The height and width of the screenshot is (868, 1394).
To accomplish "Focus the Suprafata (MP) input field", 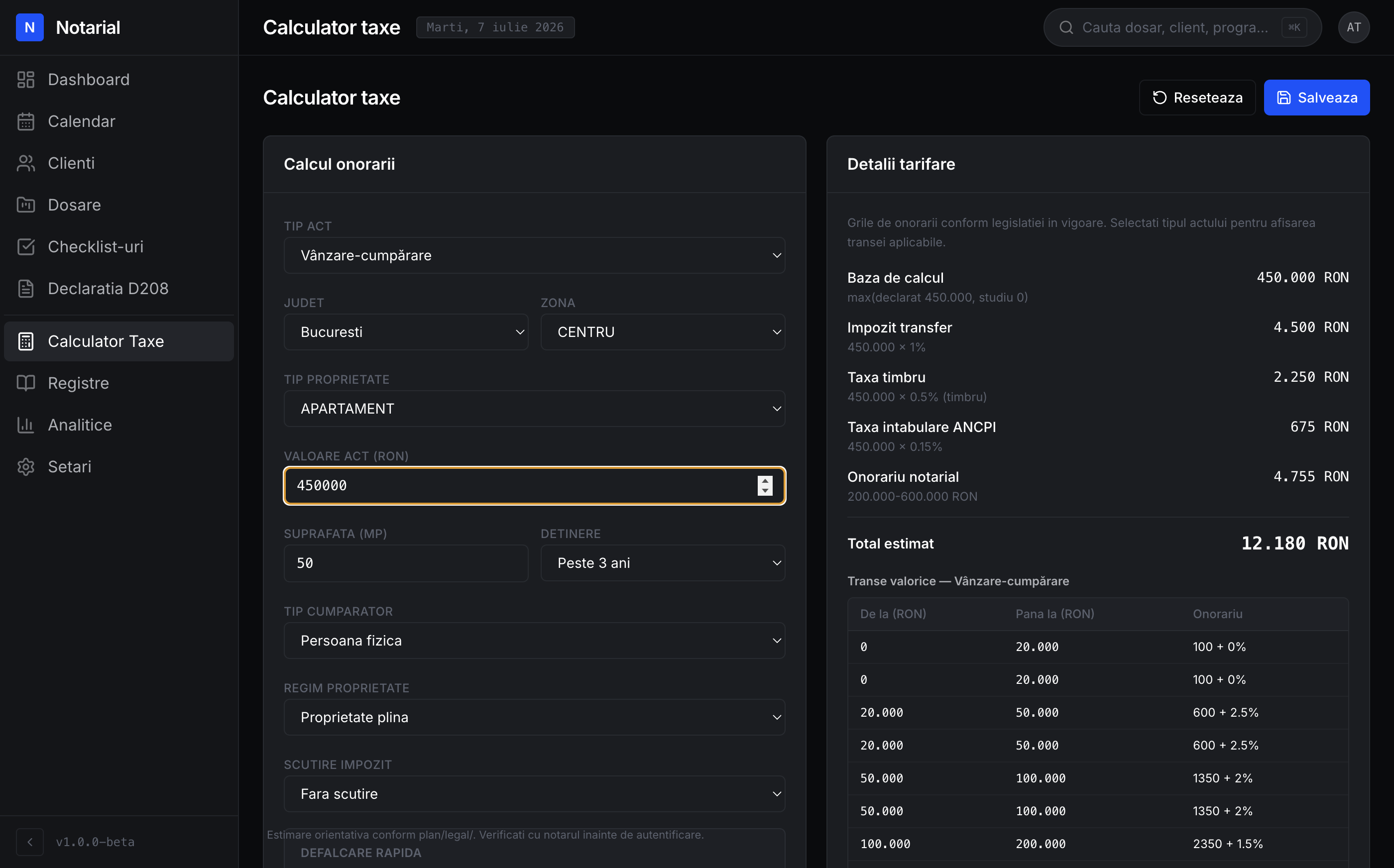I will click(406, 563).
